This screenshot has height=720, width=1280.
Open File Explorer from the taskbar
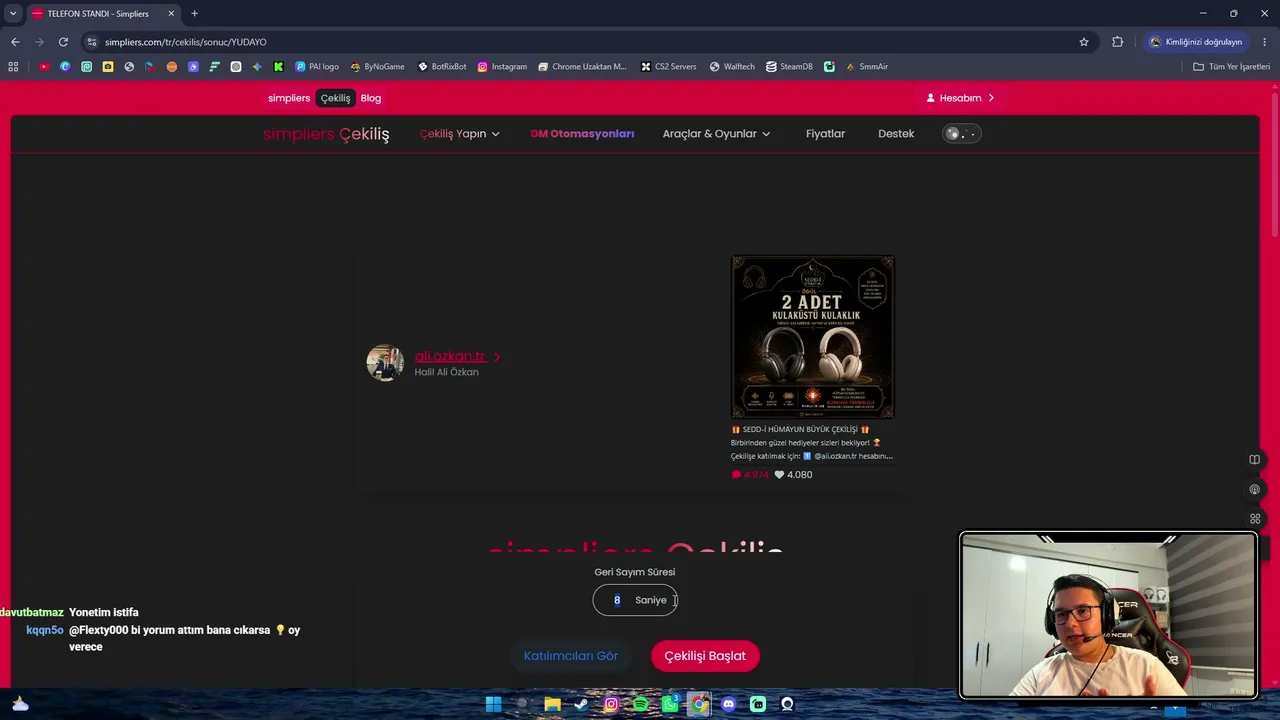click(x=552, y=704)
